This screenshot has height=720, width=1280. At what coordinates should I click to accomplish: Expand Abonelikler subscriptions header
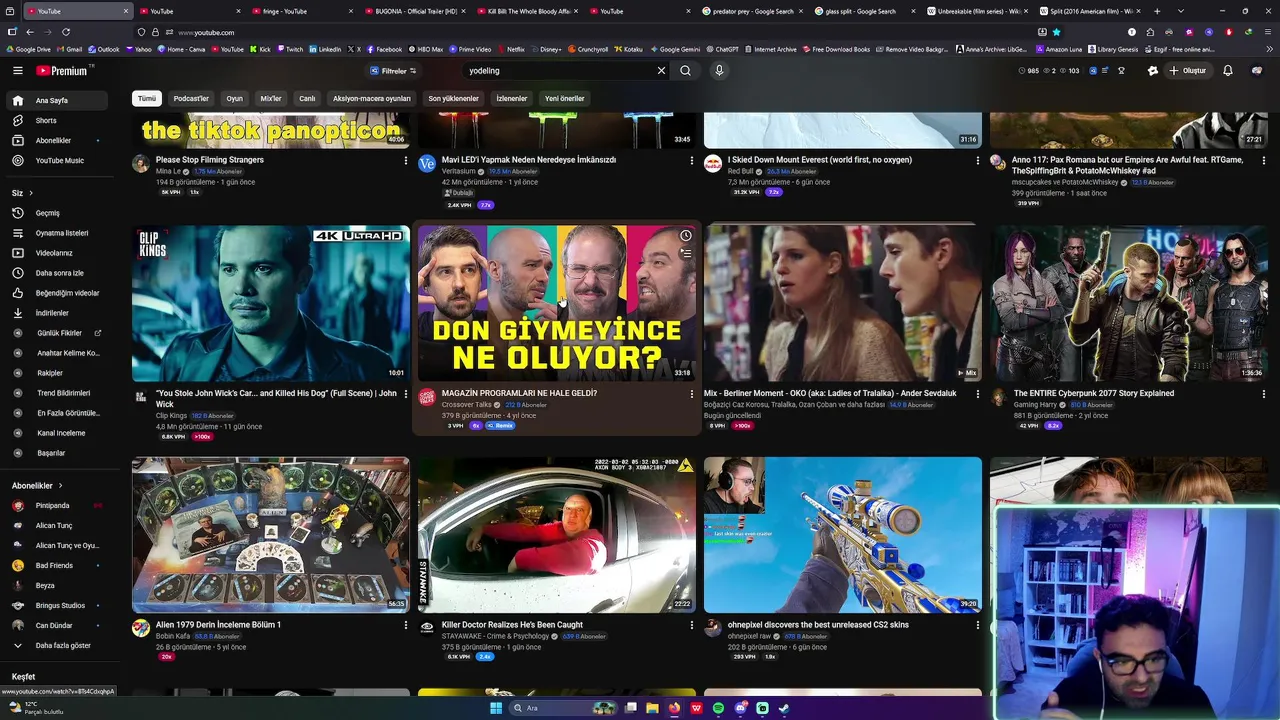pyautogui.click(x=38, y=486)
